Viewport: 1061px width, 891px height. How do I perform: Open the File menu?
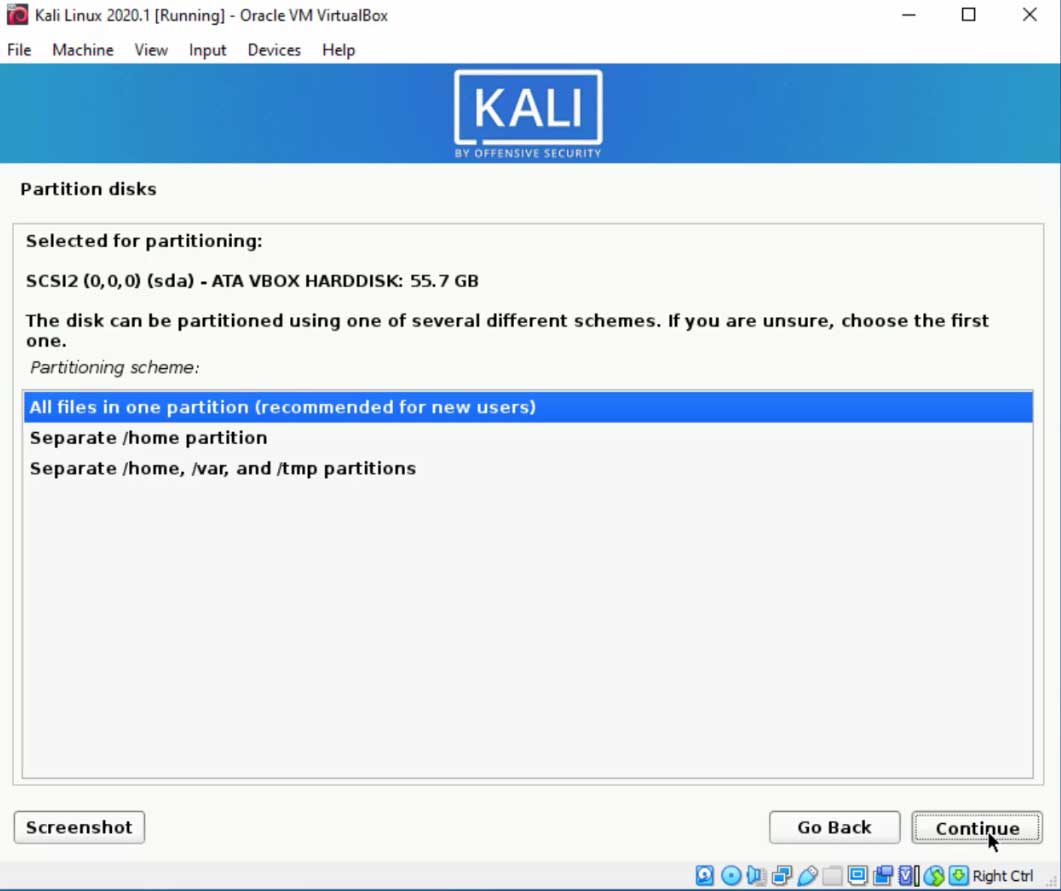tap(19, 50)
